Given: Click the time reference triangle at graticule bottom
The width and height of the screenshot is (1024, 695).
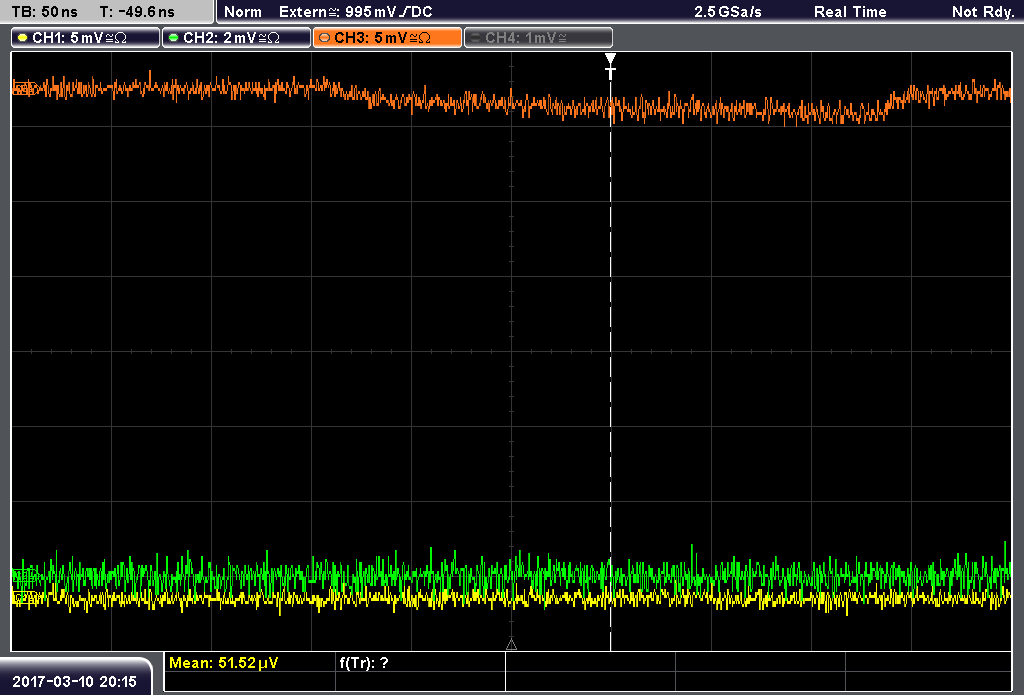Looking at the screenshot, I should [x=511, y=645].
